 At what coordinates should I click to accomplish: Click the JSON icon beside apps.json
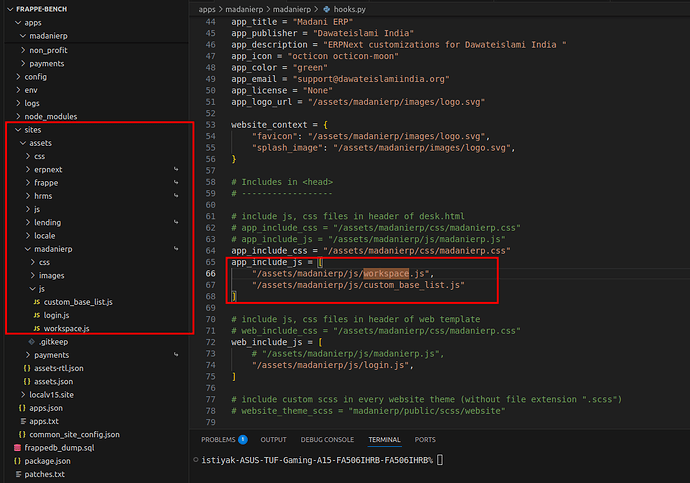coord(21,408)
